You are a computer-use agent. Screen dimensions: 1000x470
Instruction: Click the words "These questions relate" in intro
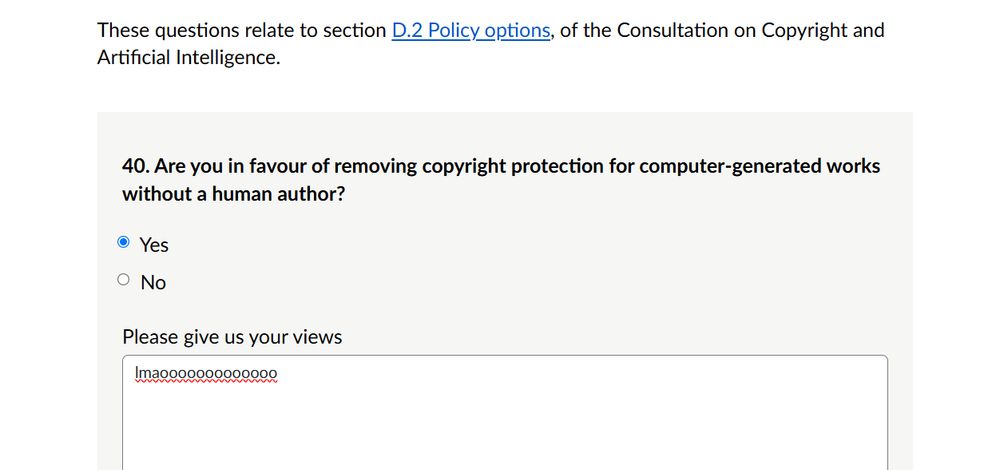tap(195, 30)
